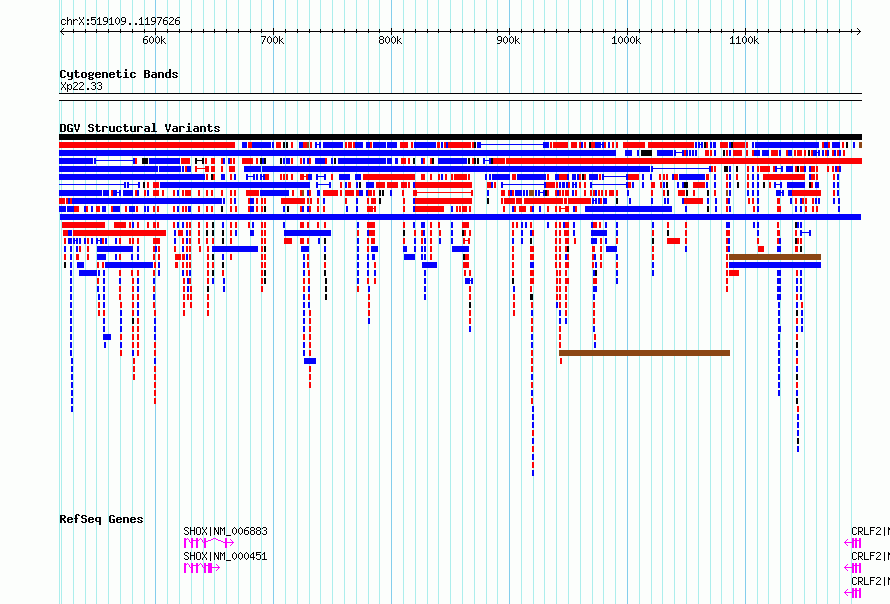The height and width of the screenshot is (604, 890).
Task: Select the Xp22.33 band label
Action: [81, 86]
